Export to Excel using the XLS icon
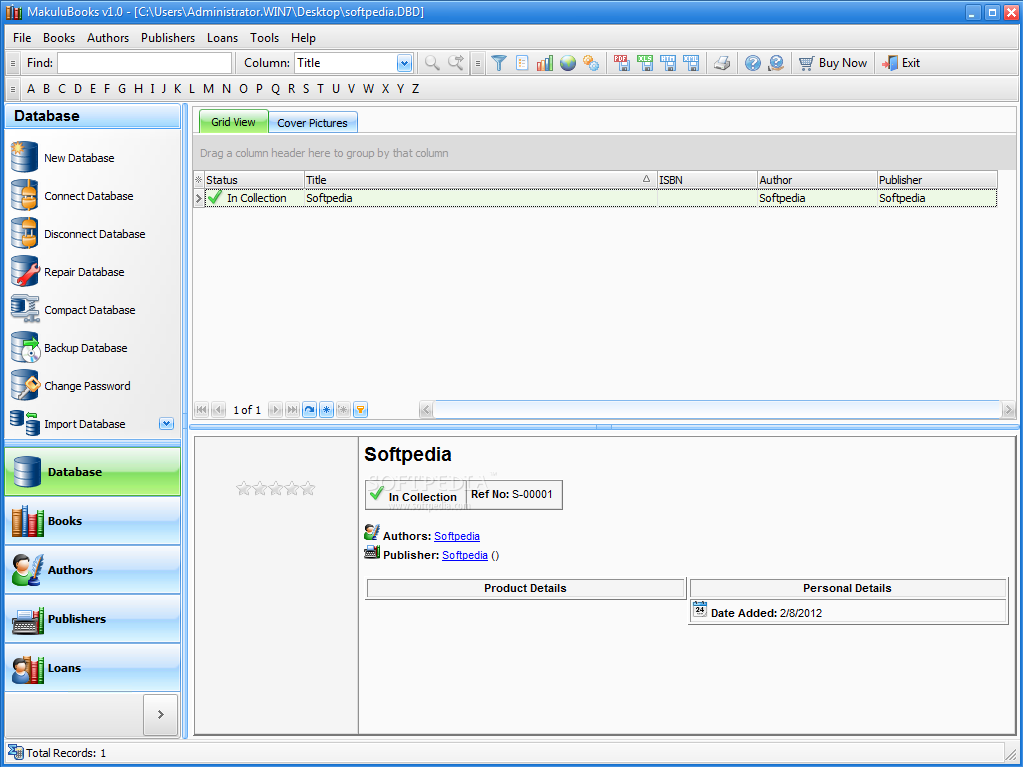Viewport: 1023px width, 767px height. pos(645,63)
